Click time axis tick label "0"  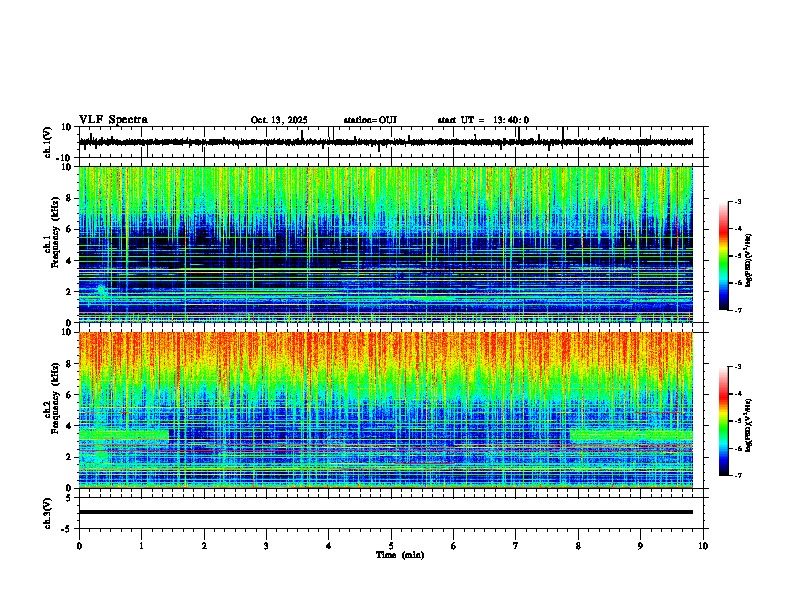point(79,546)
